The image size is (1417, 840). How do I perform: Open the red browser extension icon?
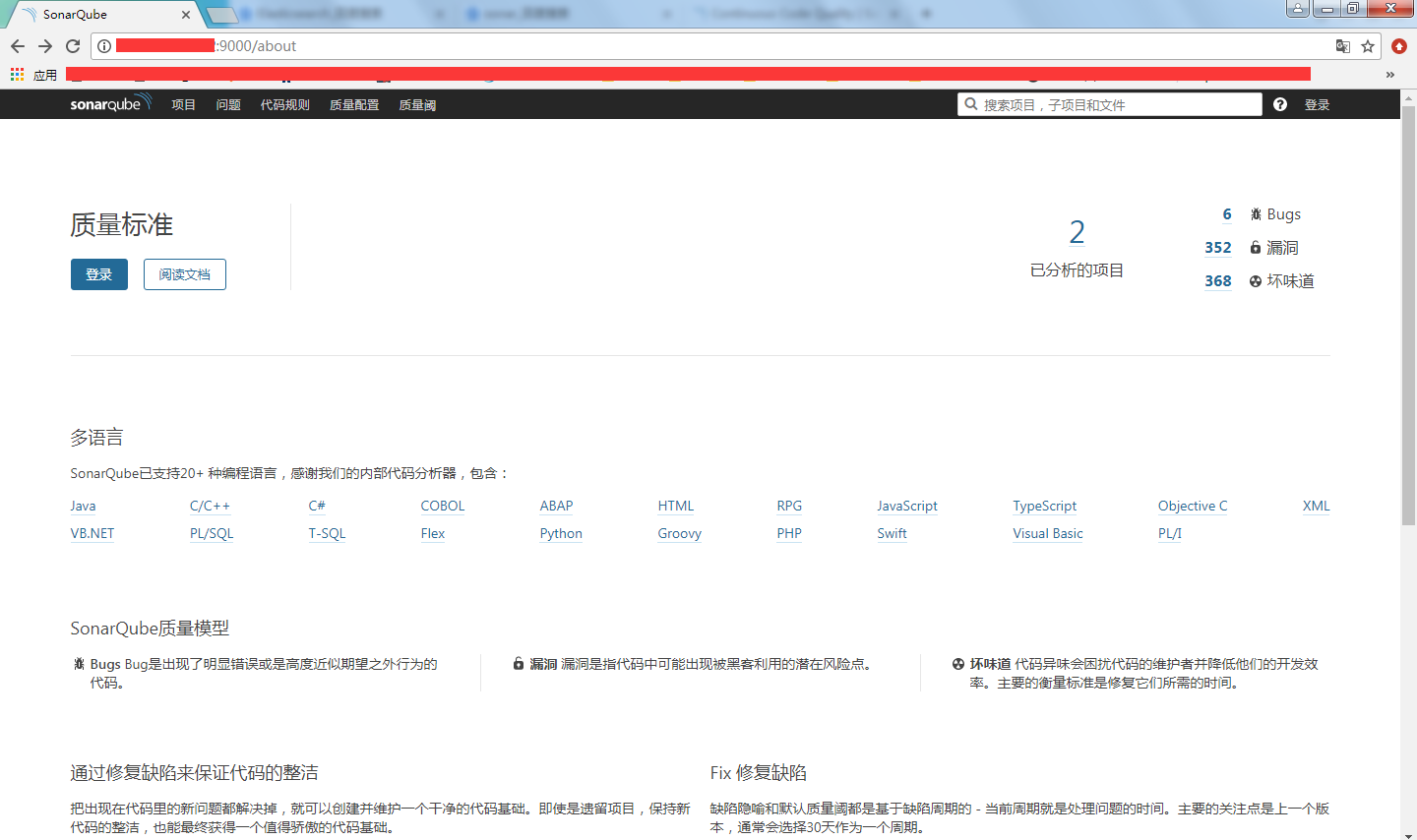click(x=1399, y=46)
